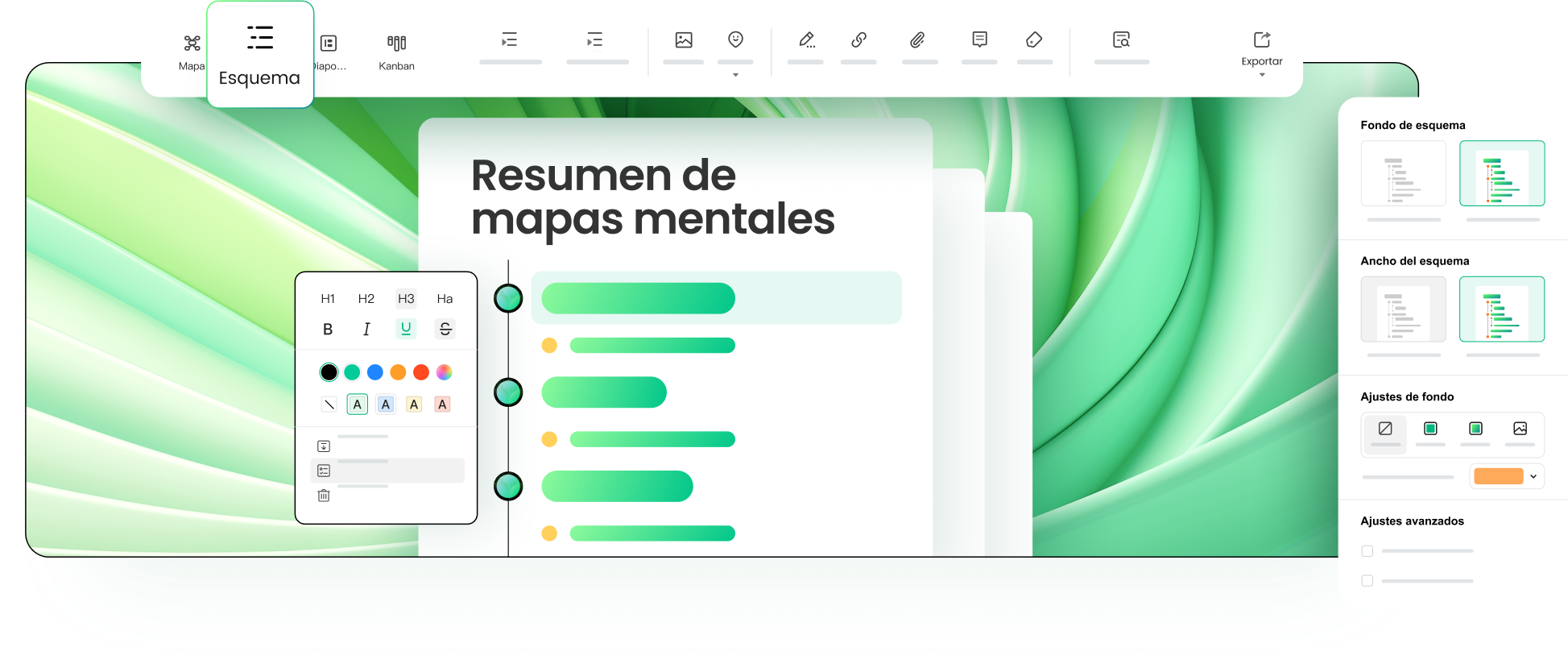Click the checklist icon in the format popup

pyautogui.click(x=324, y=471)
